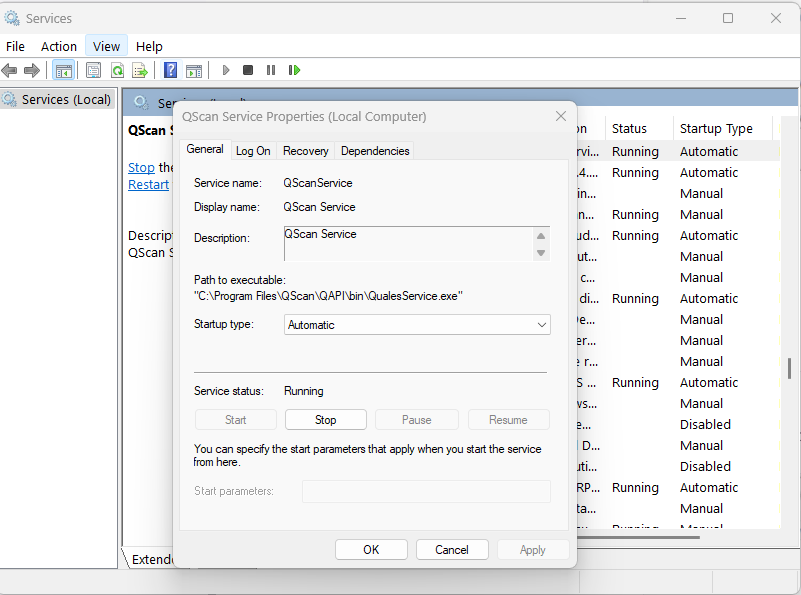
Task: Click the services list horizontal scrollbar
Action: click(639, 537)
